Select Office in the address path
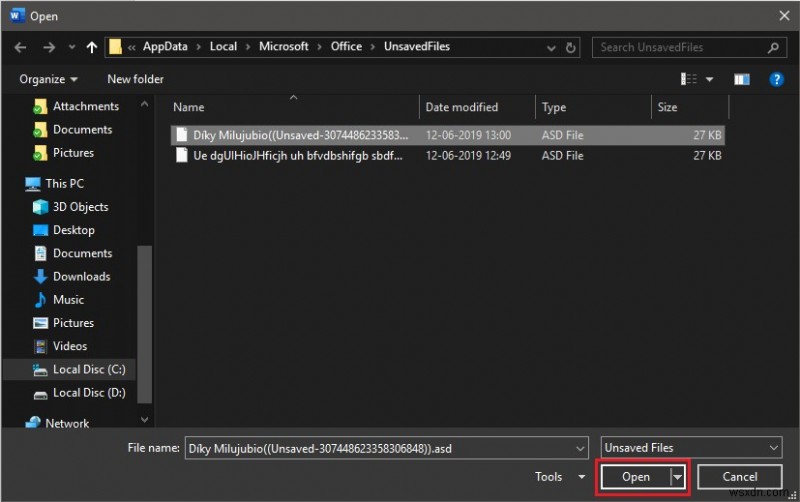This screenshot has height=502, width=800. tap(346, 46)
